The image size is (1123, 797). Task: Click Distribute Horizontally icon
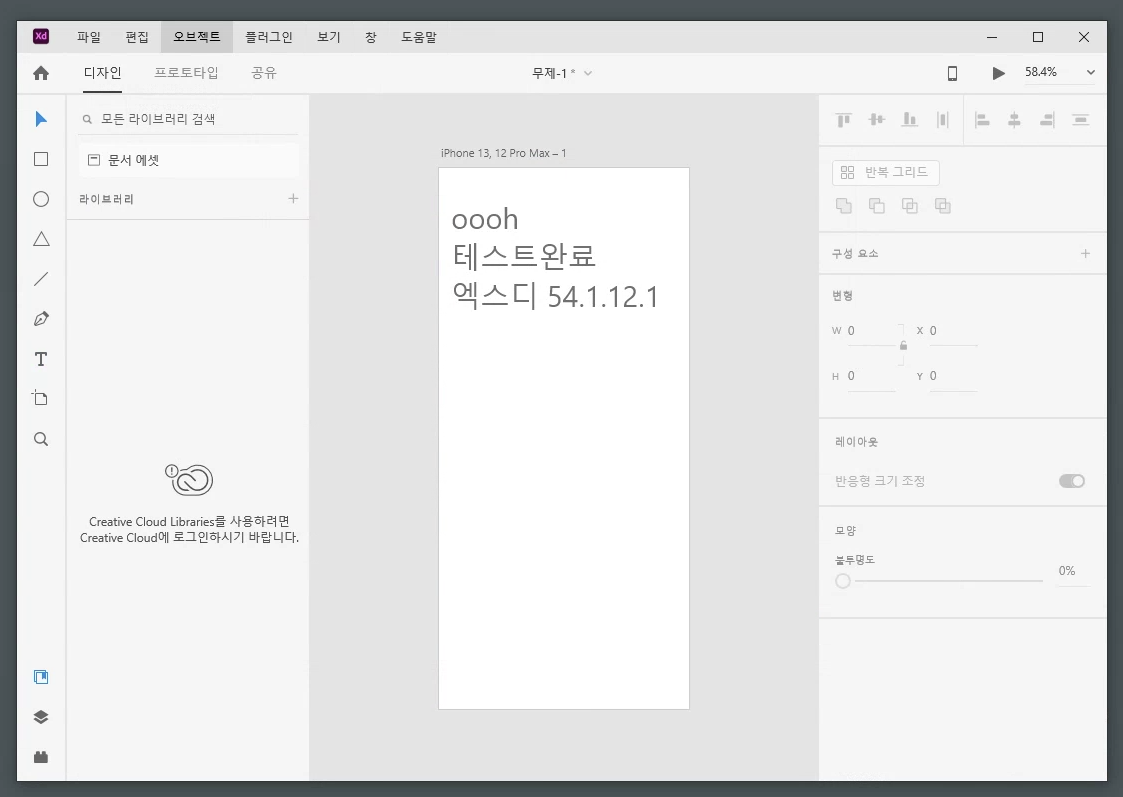click(943, 120)
